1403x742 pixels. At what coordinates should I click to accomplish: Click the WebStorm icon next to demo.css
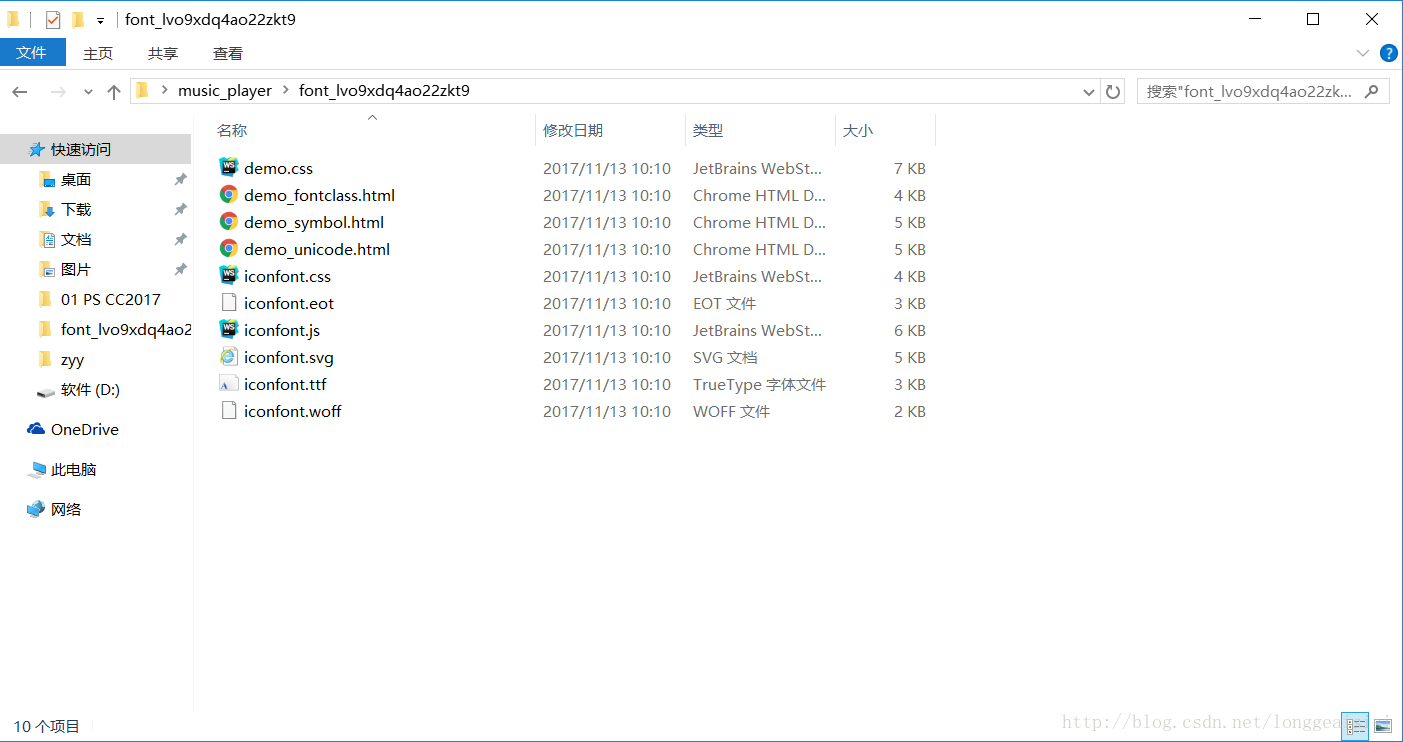click(229, 167)
